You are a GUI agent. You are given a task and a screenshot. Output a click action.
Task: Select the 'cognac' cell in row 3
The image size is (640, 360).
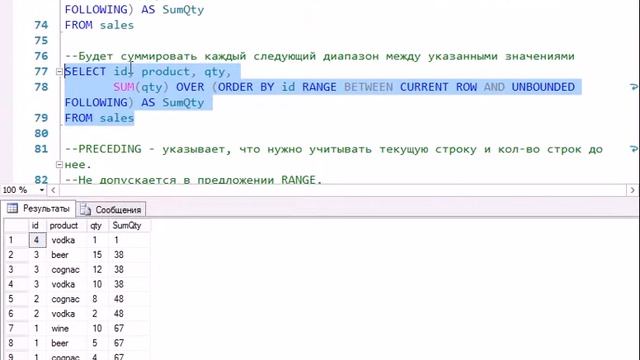67,269
